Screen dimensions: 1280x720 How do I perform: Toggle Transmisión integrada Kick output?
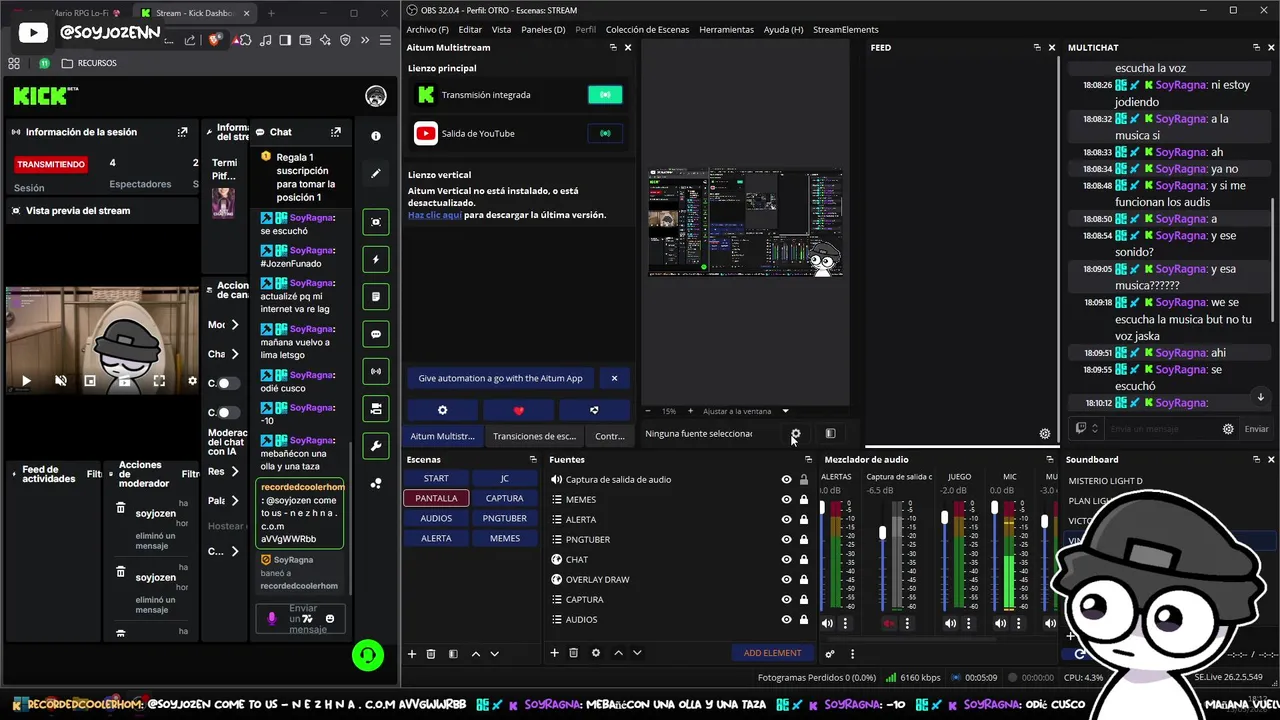(x=605, y=95)
